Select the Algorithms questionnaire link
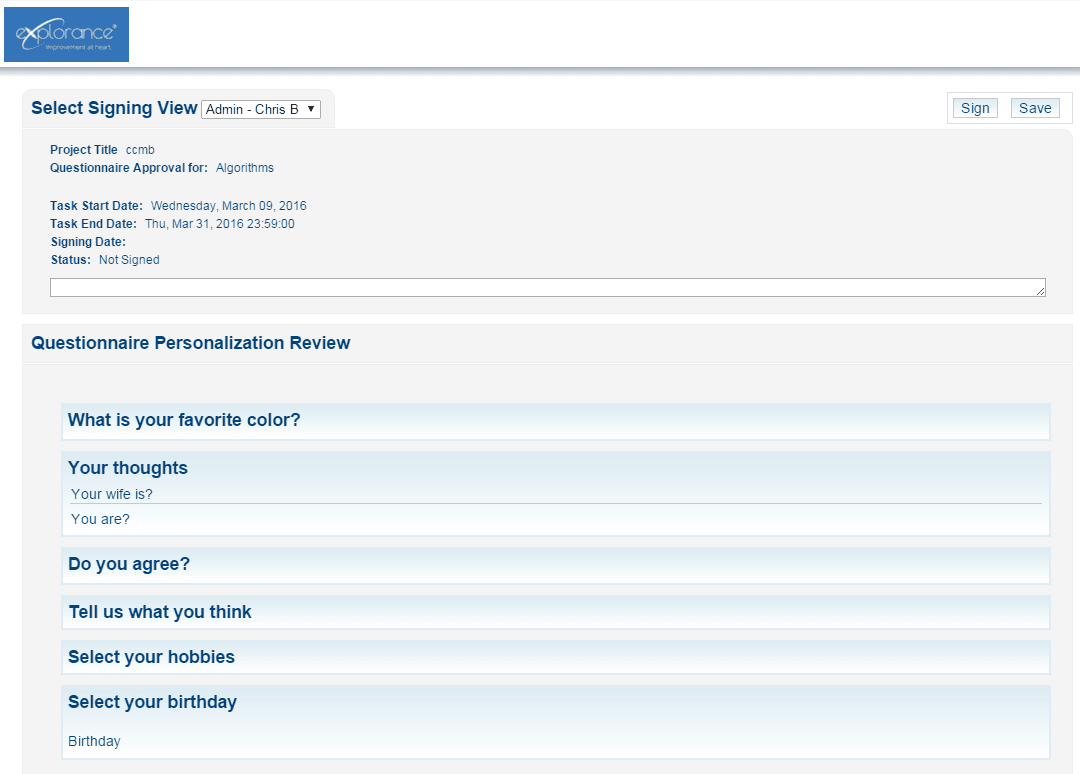The image size is (1080, 774). (x=244, y=167)
